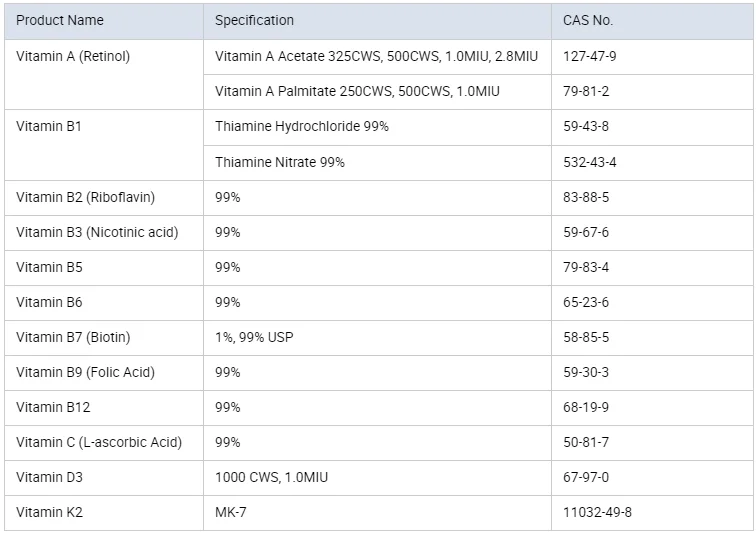Select CAS number 127-47-9
Viewport: 756px width, 538px height.
point(590,57)
